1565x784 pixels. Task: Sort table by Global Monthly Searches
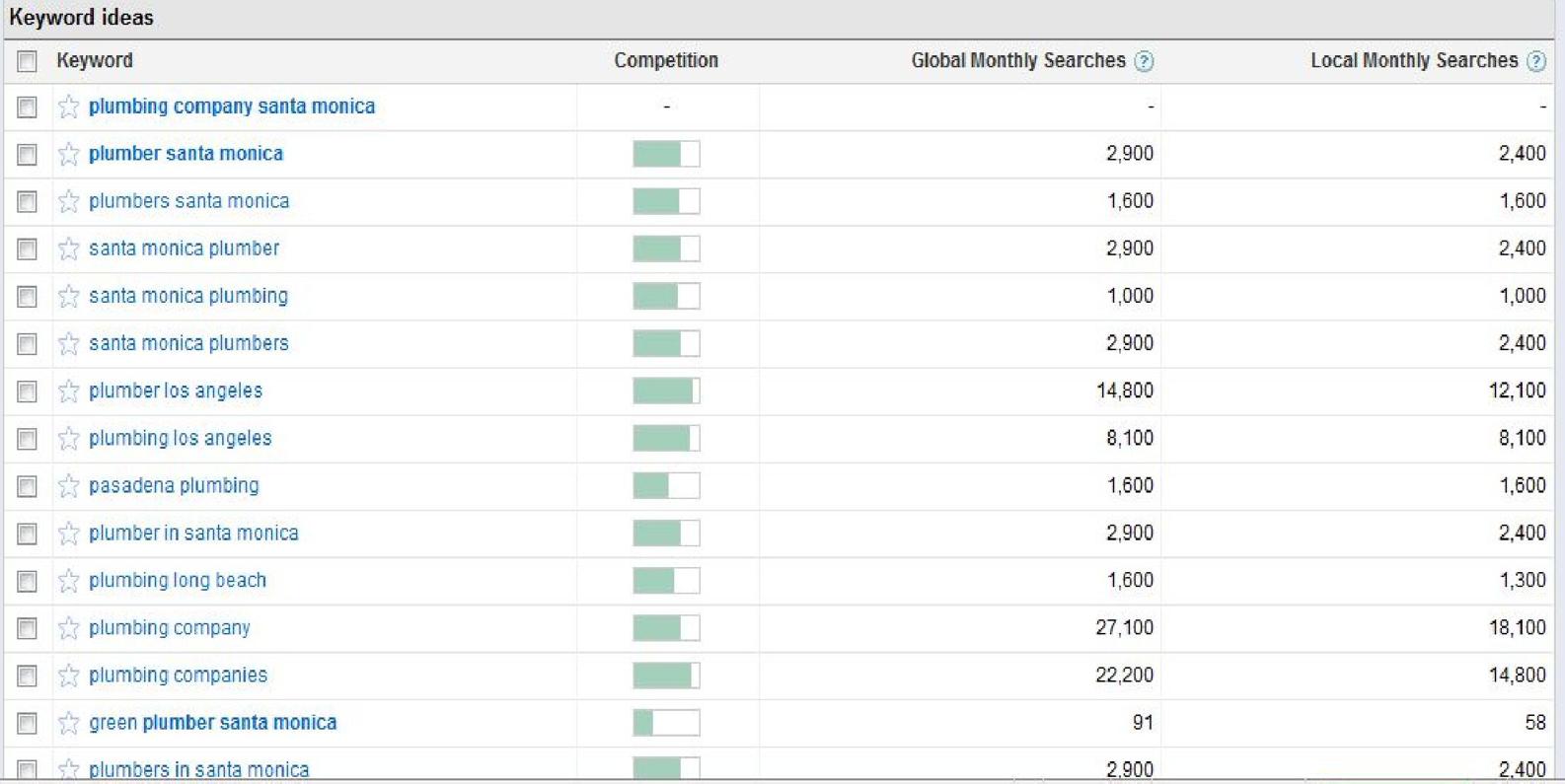tap(1017, 60)
